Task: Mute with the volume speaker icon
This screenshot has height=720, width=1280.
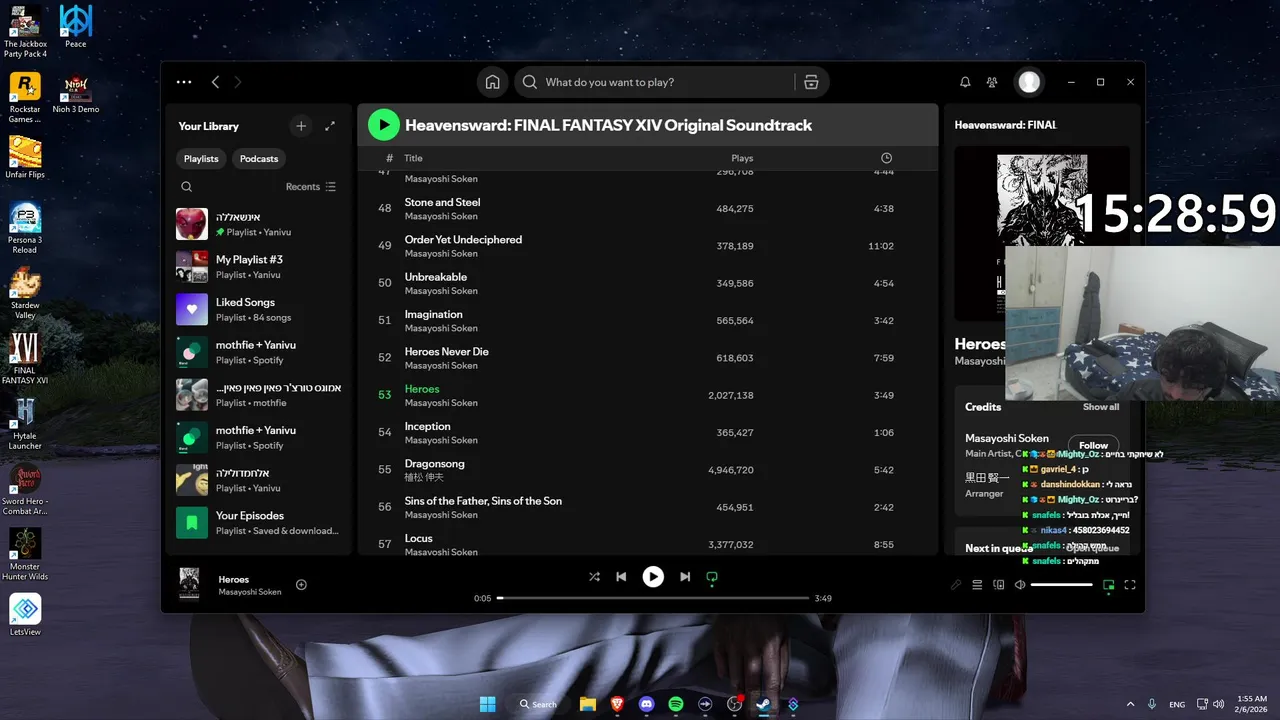Action: 1020,585
